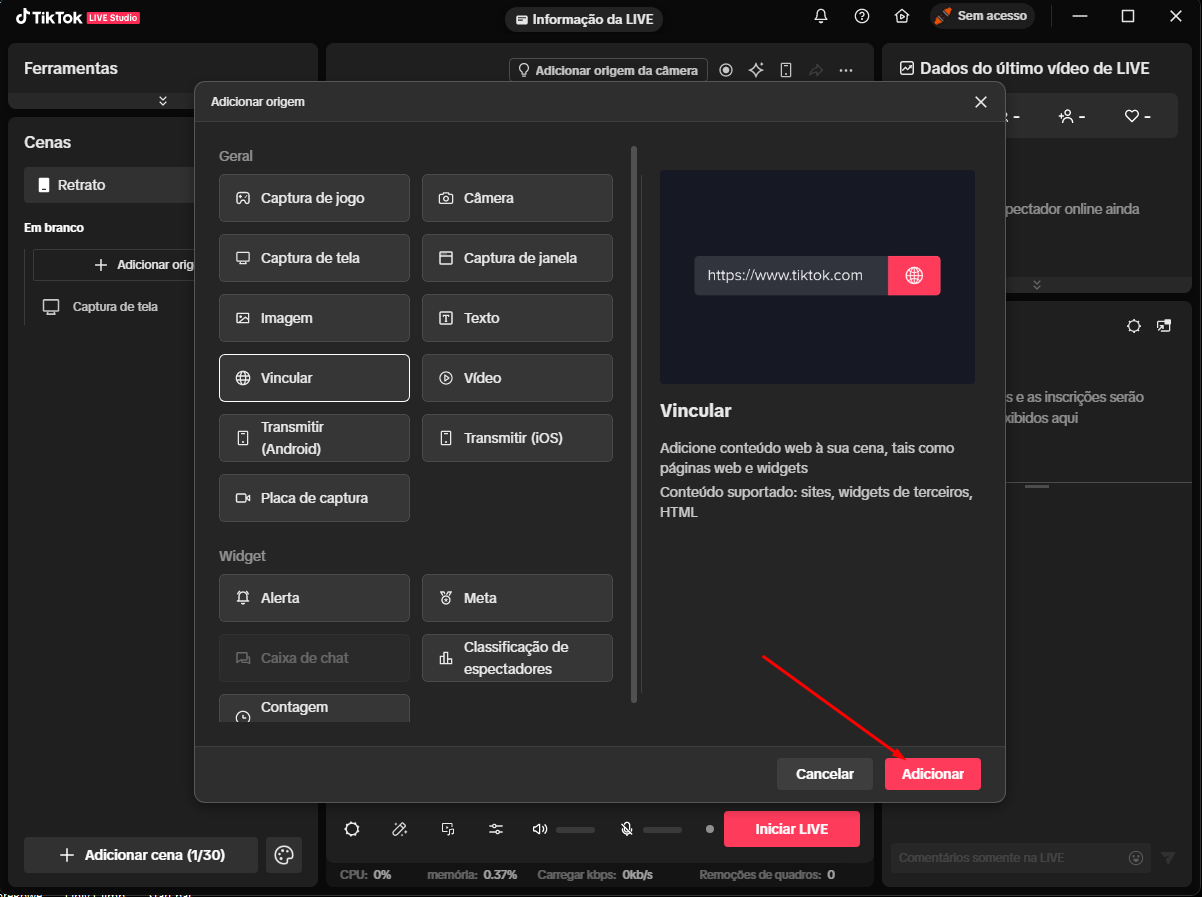1202x897 pixels.
Task: Open the LIVE center home icon
Action: click(x=902, y=16)
